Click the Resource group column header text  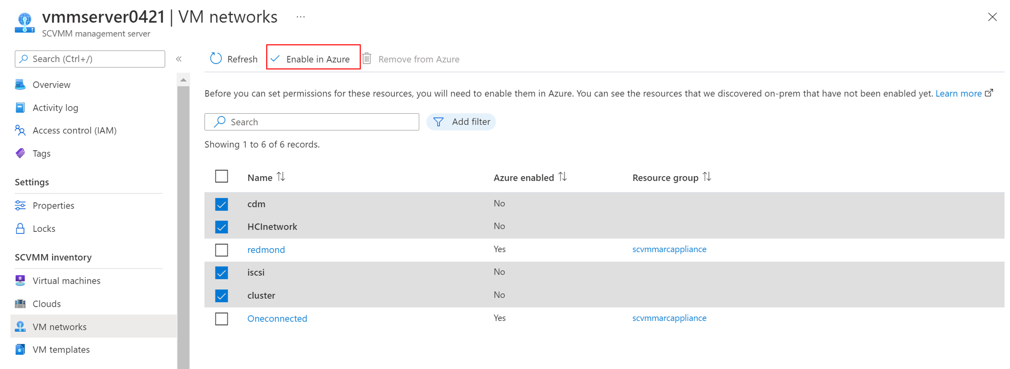(x=665, y=178)
